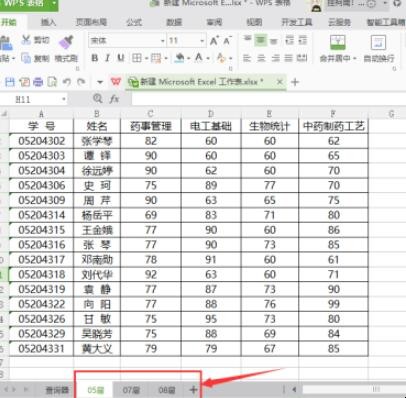The height and width of the screenshot is (398, 406).
Task: Click the increase indent icon
Action: click(x=302, y=40)
